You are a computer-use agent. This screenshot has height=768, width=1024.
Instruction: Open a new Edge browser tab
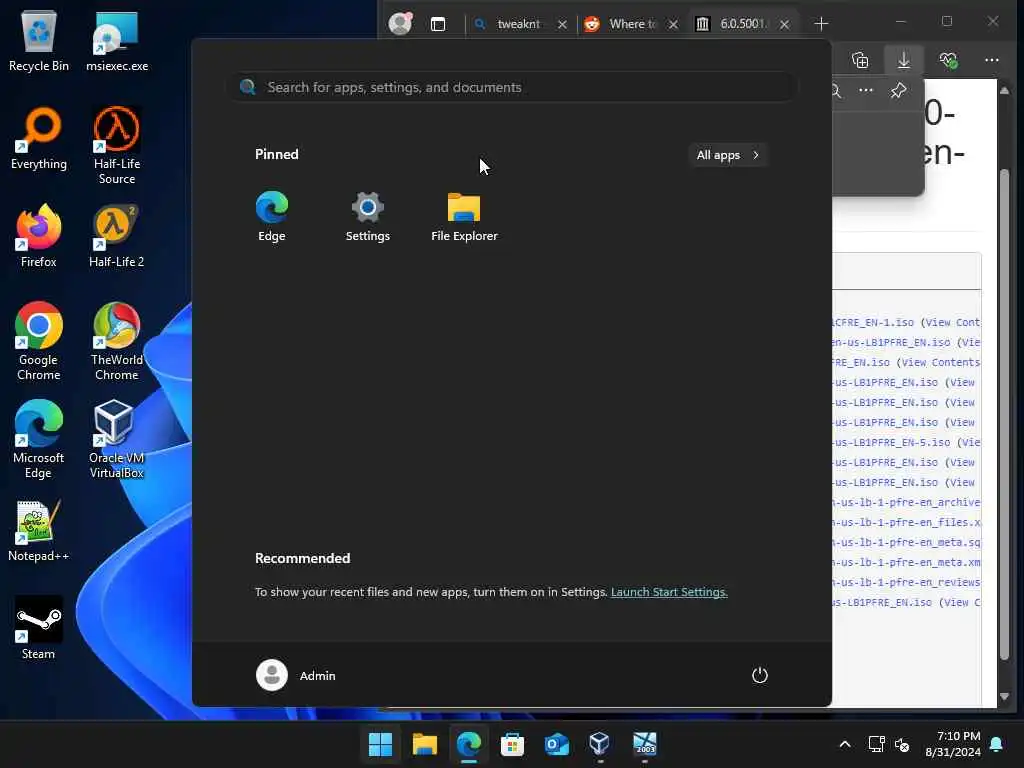(x=821, y=24)
